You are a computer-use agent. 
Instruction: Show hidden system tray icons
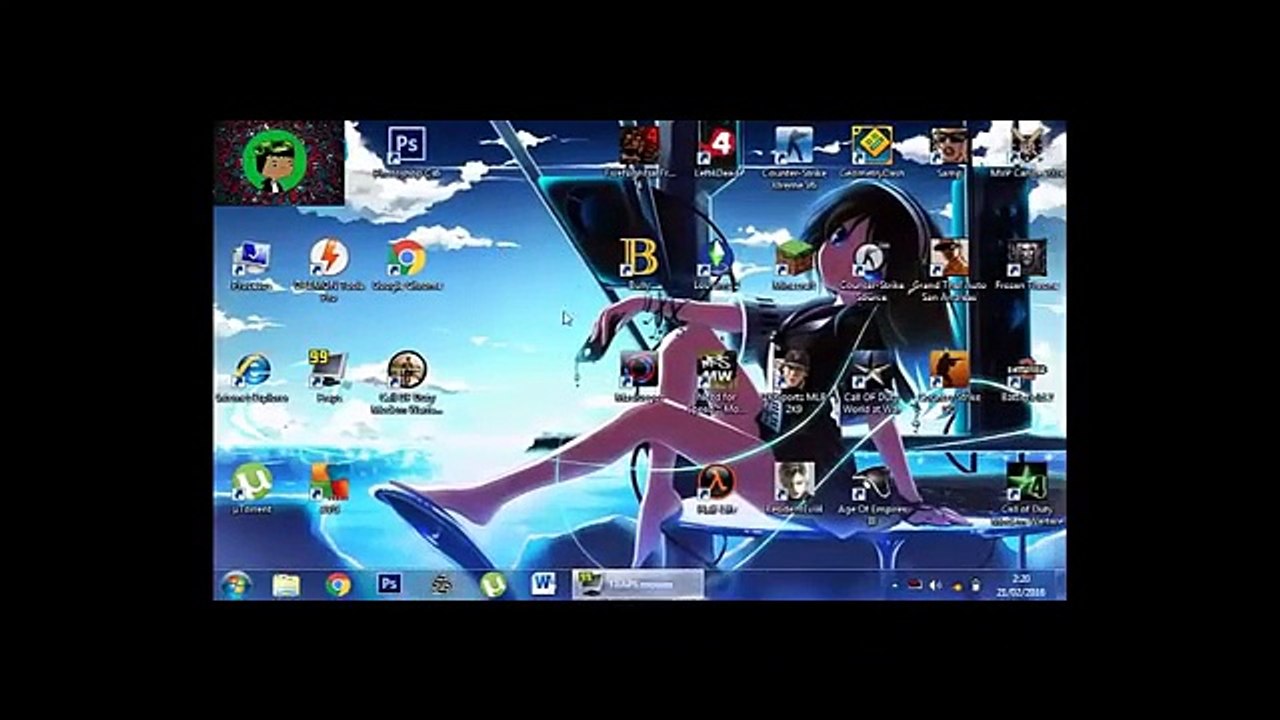894,585
